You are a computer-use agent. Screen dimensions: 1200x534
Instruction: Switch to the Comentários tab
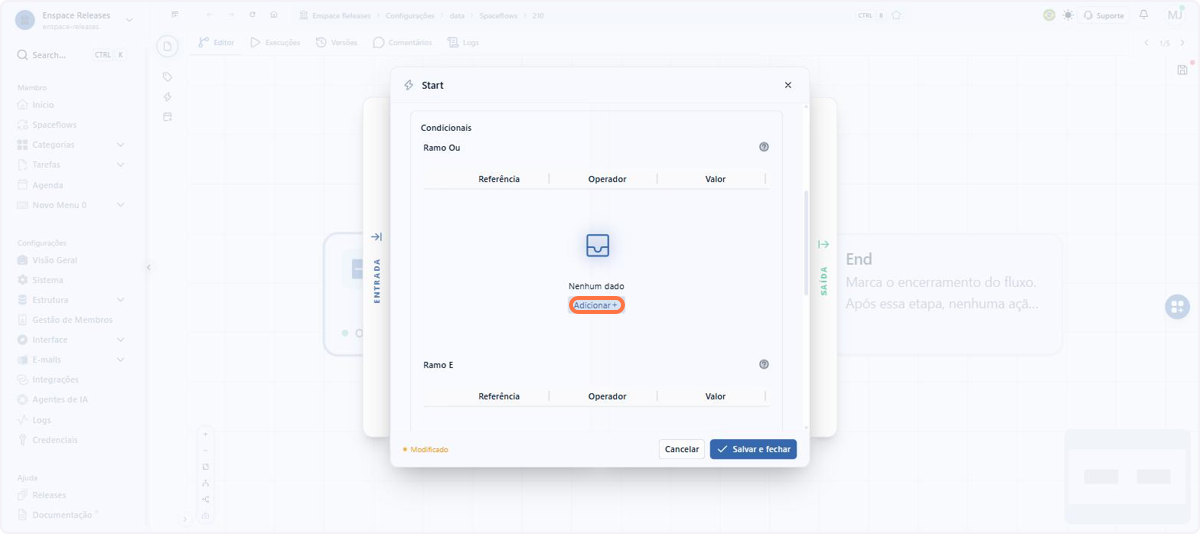point(402,43)
